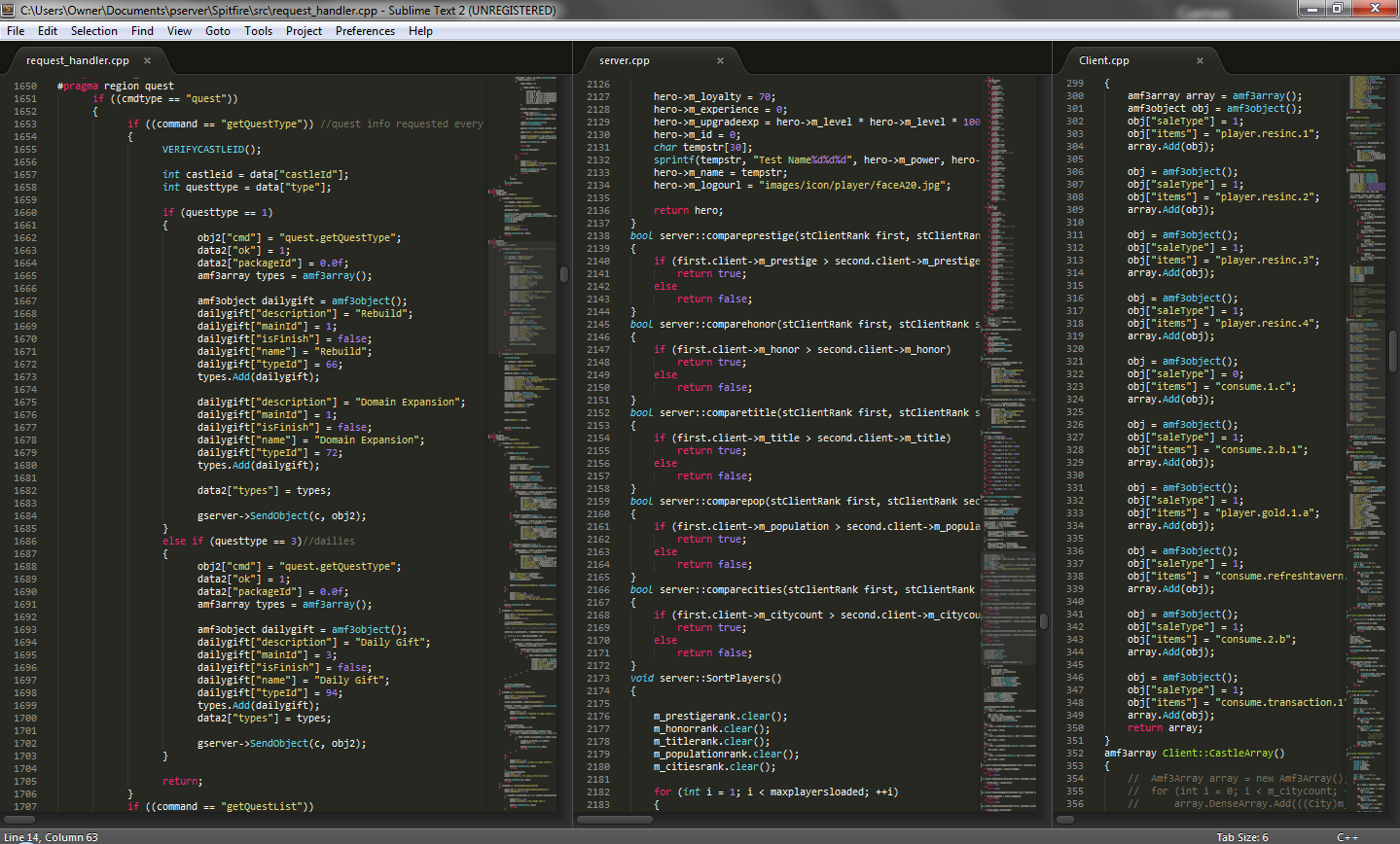Click line number 352 in Client.cpp gutter
Image resolution: width=1400 pixels, height=844 pixels.
click(x=1075, y=753)
